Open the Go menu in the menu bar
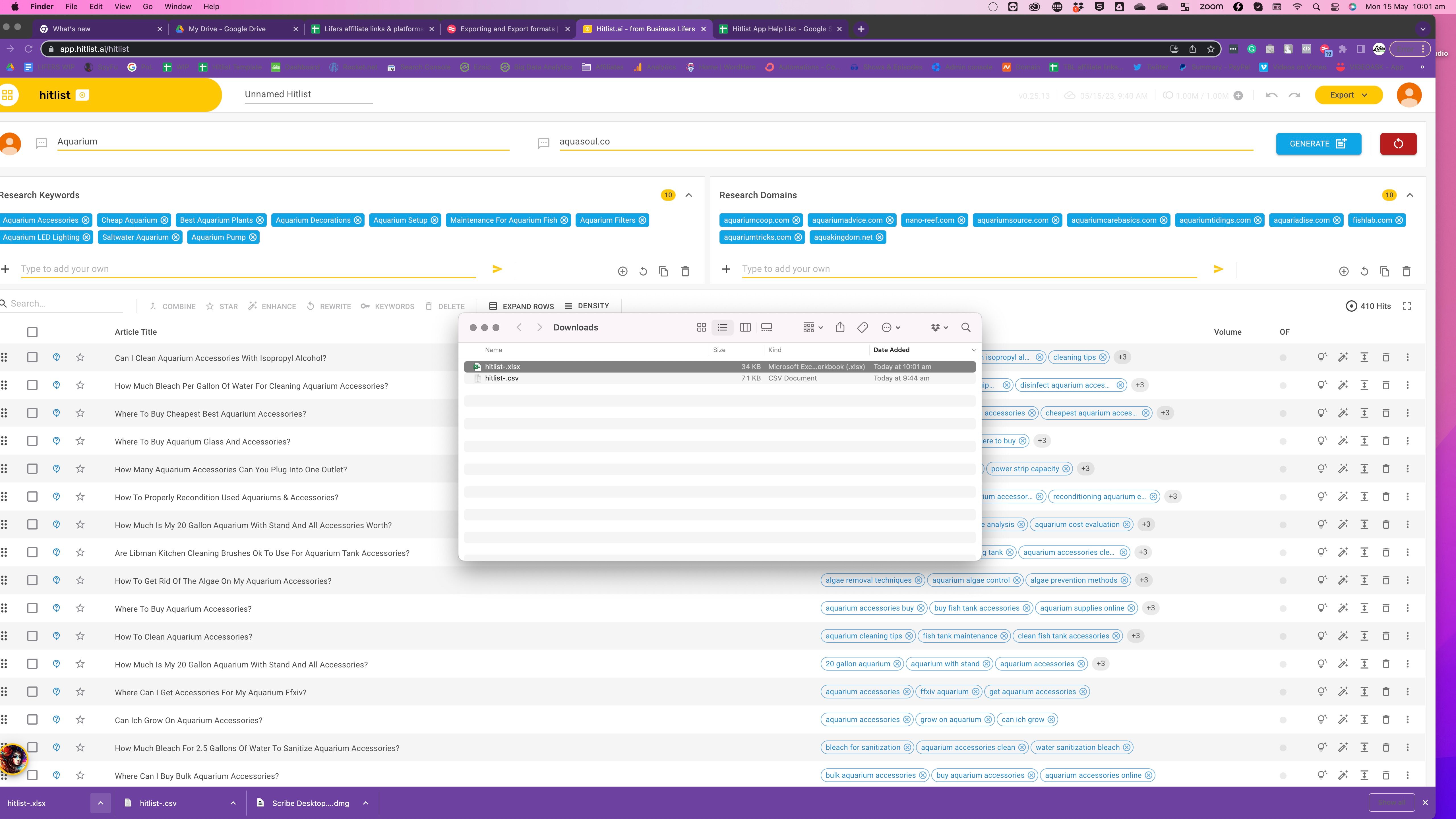Viewport: 1456px width, 819px height. point(147,6)
